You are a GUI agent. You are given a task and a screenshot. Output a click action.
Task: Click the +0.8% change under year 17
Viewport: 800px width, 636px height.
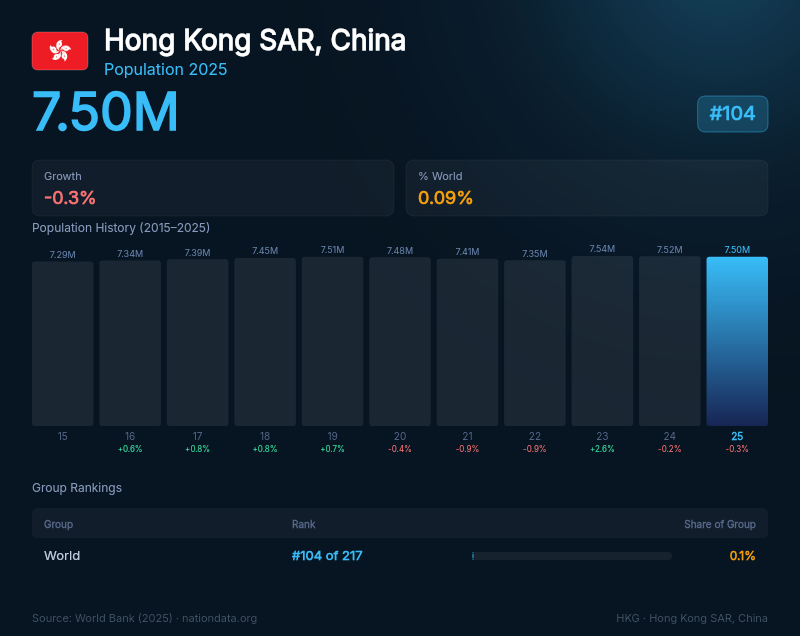(x=197, y=449)
